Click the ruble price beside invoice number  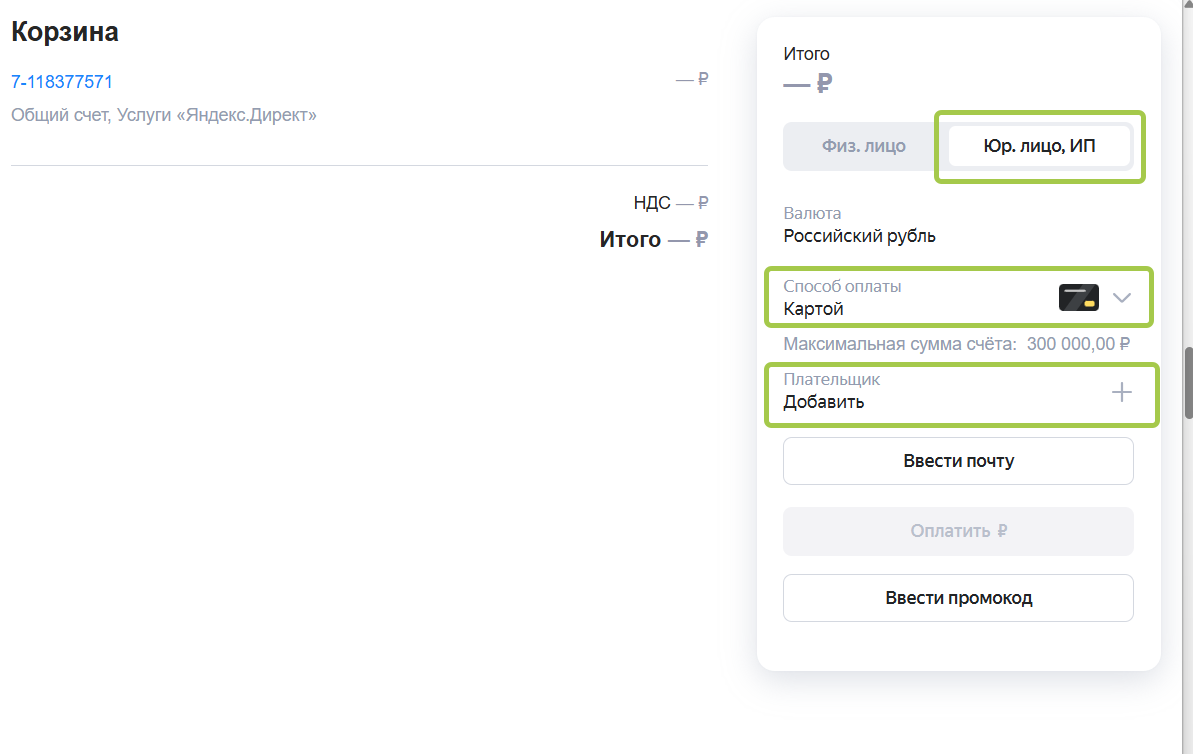692,80
